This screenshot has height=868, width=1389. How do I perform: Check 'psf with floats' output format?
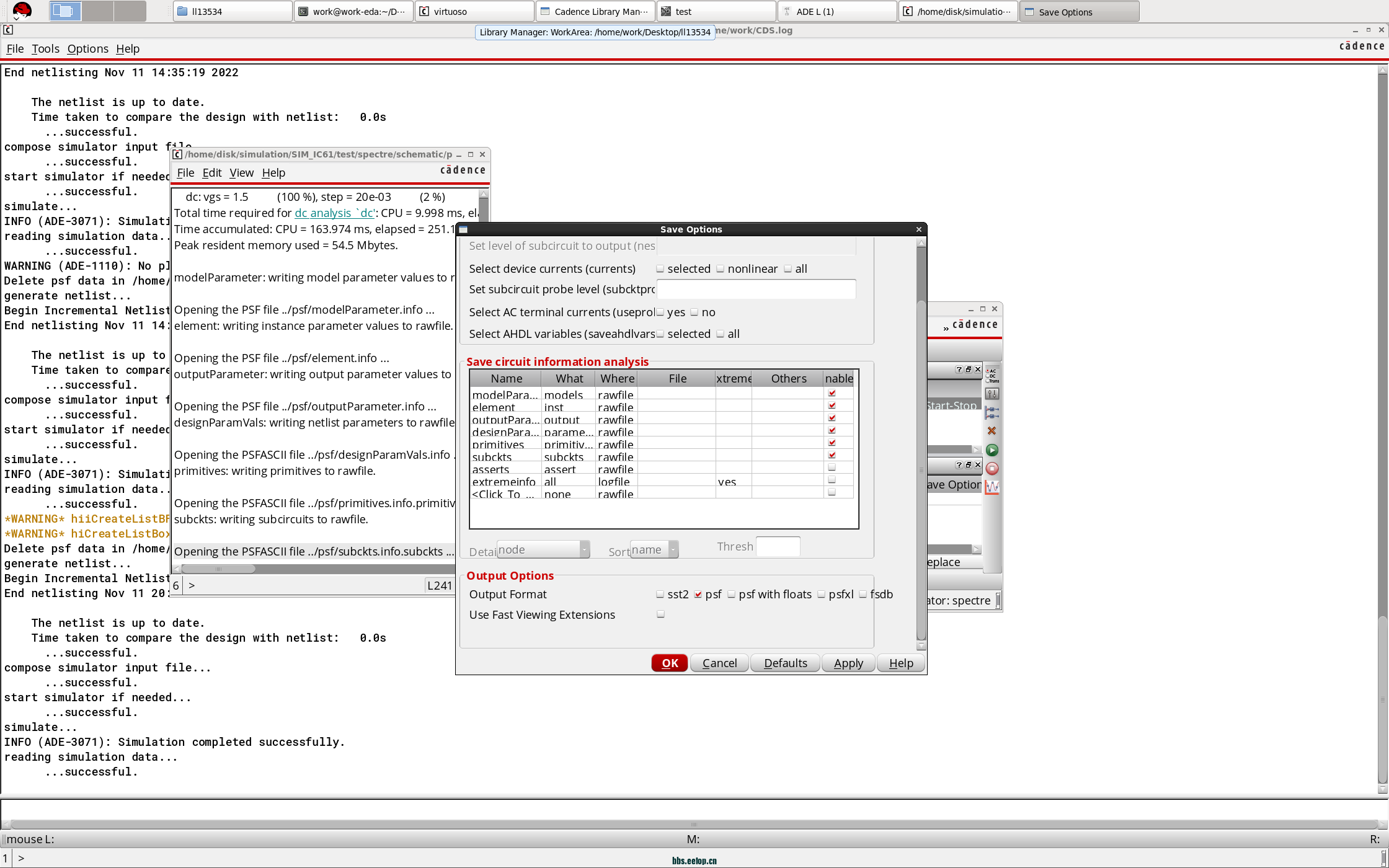tap(732, 595)
